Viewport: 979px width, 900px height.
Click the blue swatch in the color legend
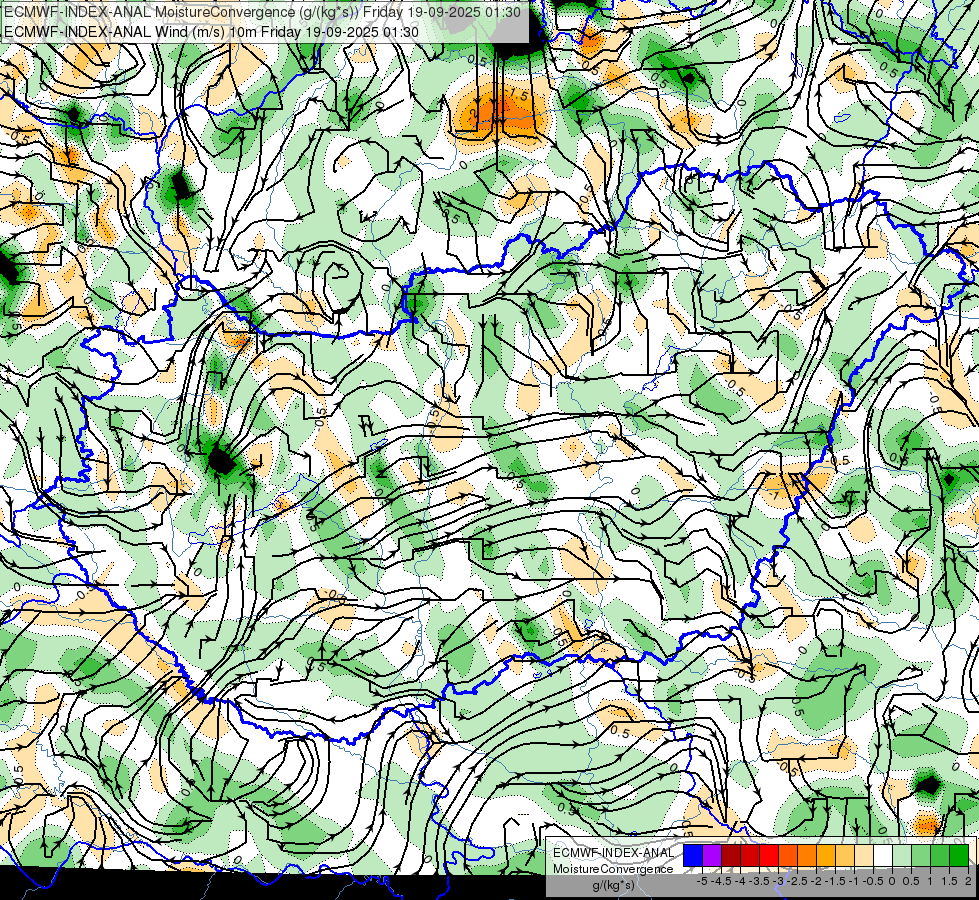[693, 855]
